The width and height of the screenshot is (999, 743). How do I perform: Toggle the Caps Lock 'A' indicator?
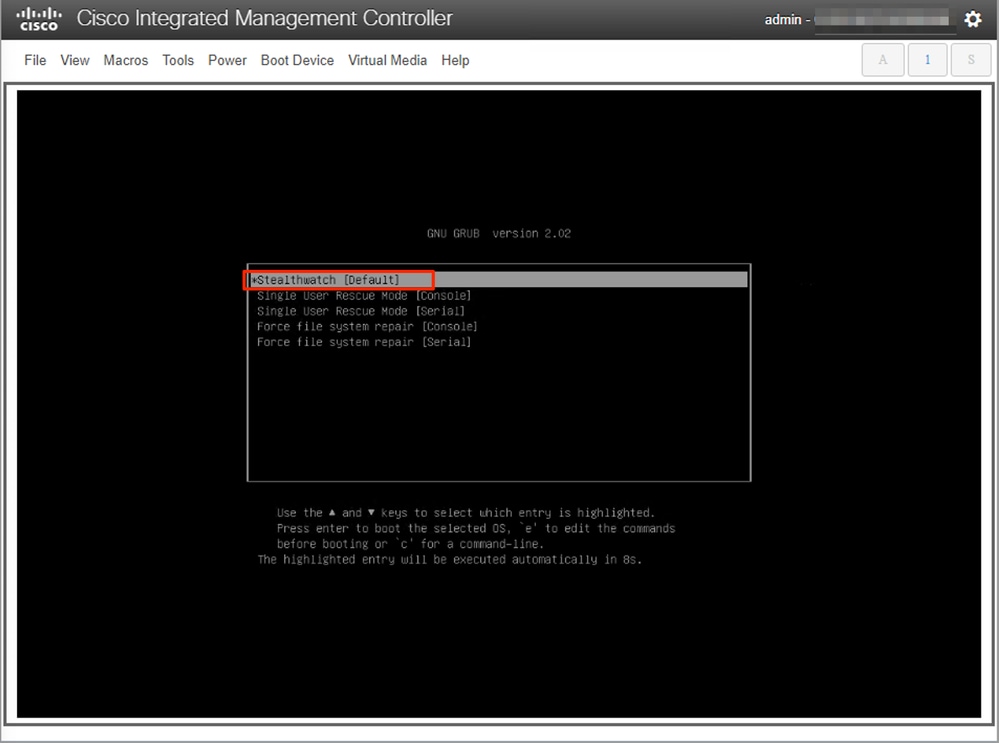[x=882, y=60]
